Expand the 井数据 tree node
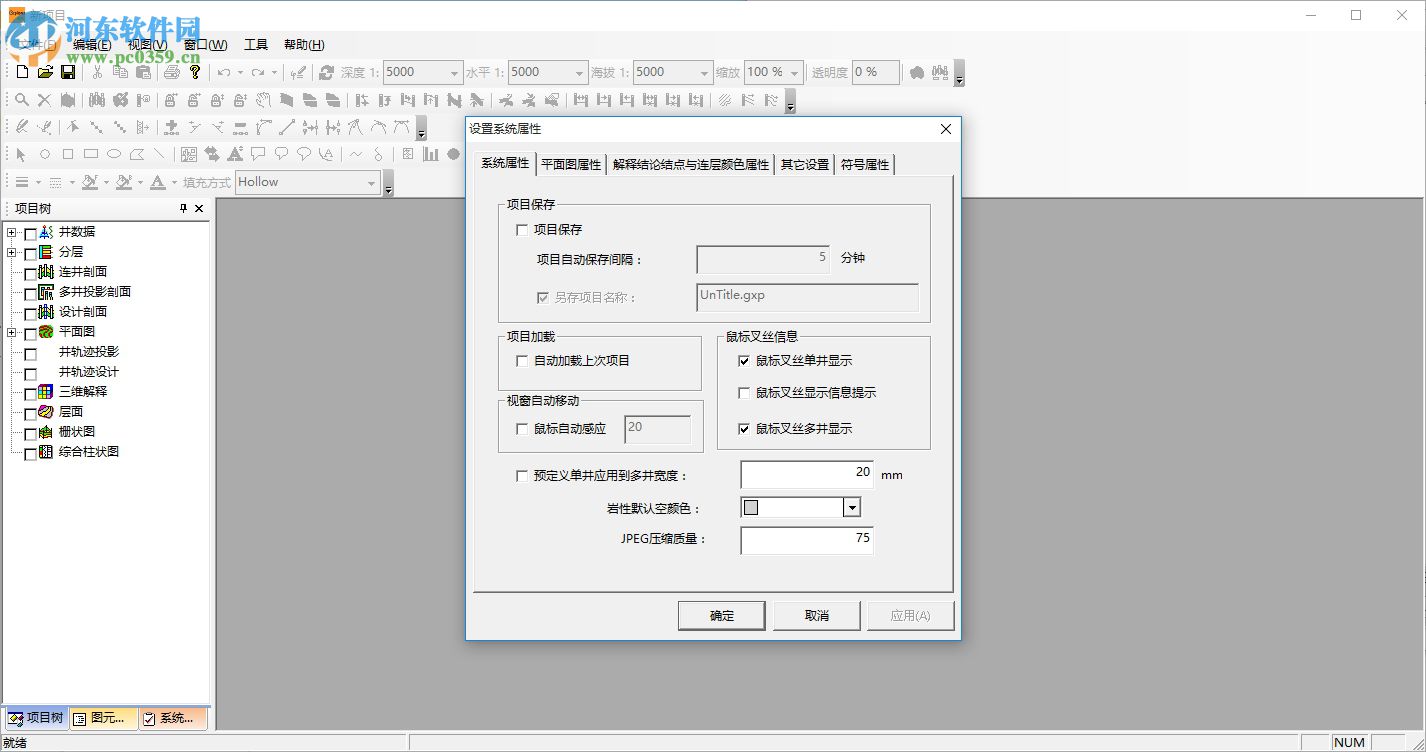 [x=10, y=231]
